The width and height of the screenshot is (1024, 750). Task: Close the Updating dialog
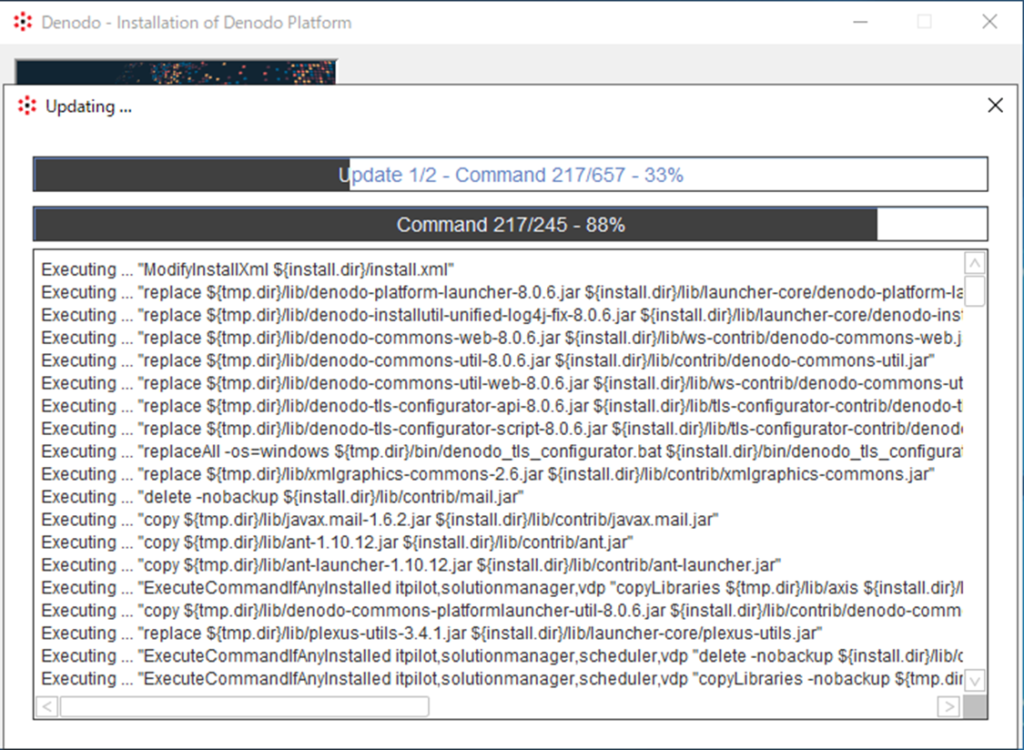[x=994, y=106]
